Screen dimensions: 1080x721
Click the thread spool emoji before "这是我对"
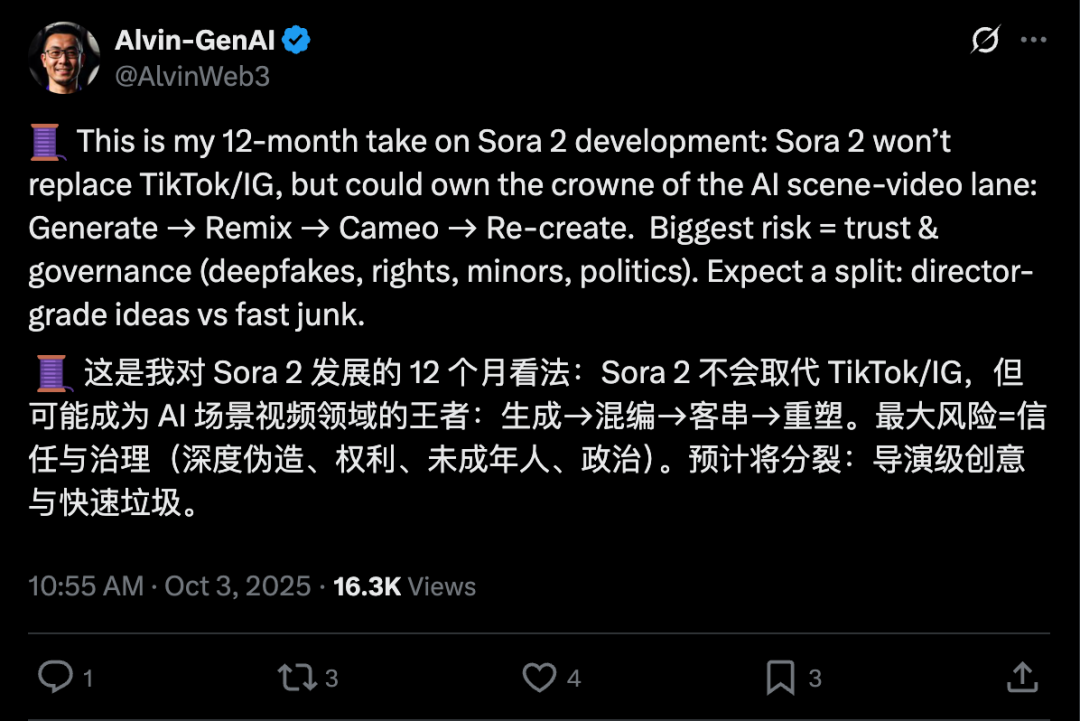pyautogui.click(x=50, y=373)
